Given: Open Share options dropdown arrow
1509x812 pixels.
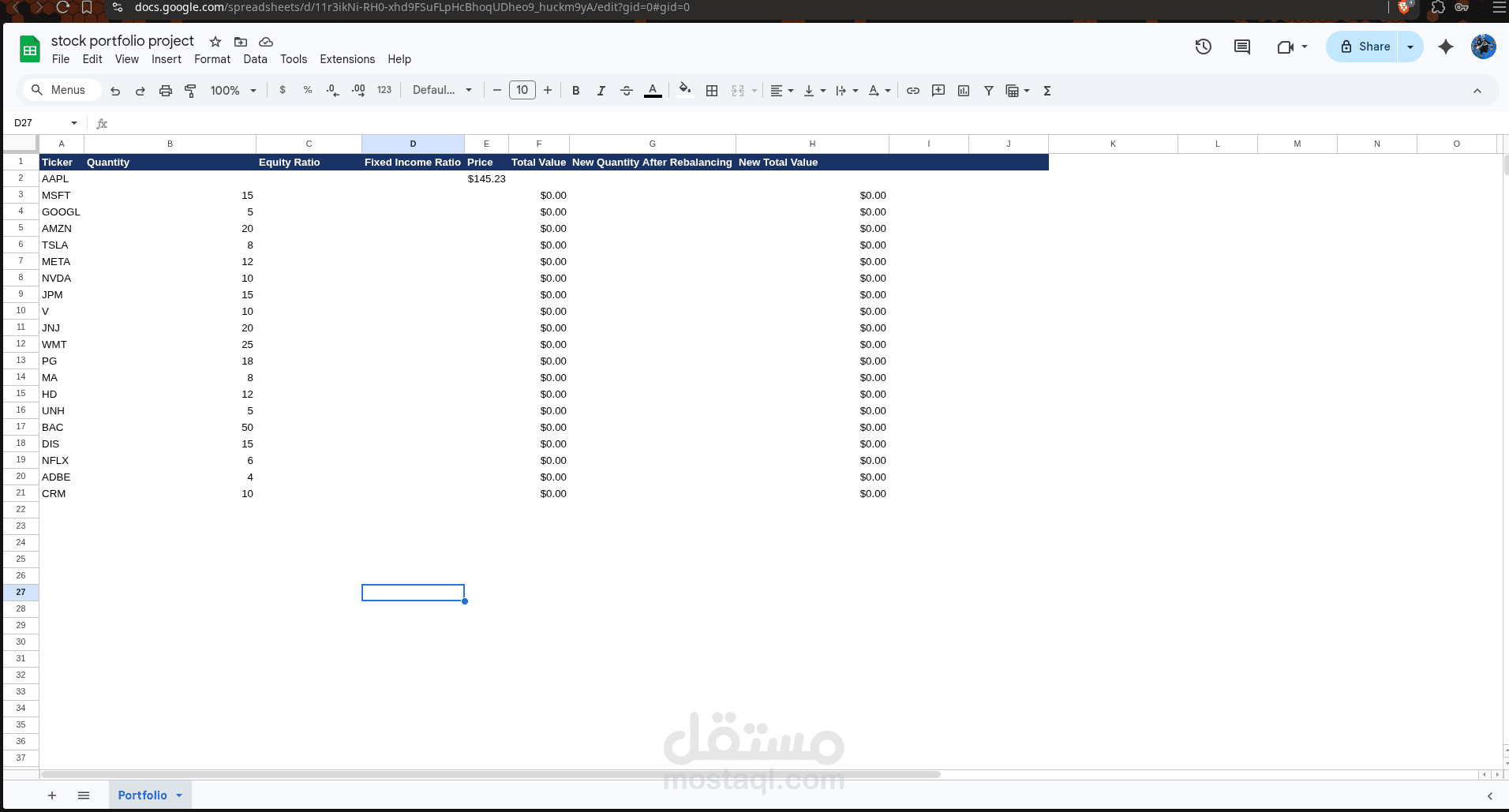Looking at the screenshot, I should tap(1410, 47).
